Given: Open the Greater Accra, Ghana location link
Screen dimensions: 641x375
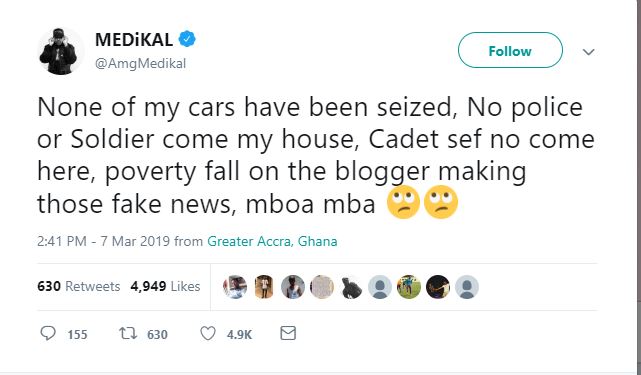Looking at the screenshot, I should click(x=272, y=241).
